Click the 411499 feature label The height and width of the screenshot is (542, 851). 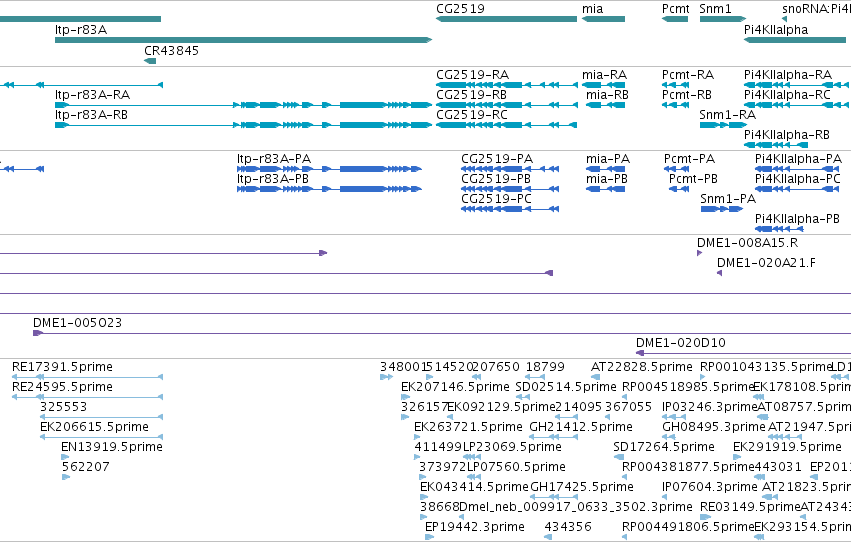438,447
